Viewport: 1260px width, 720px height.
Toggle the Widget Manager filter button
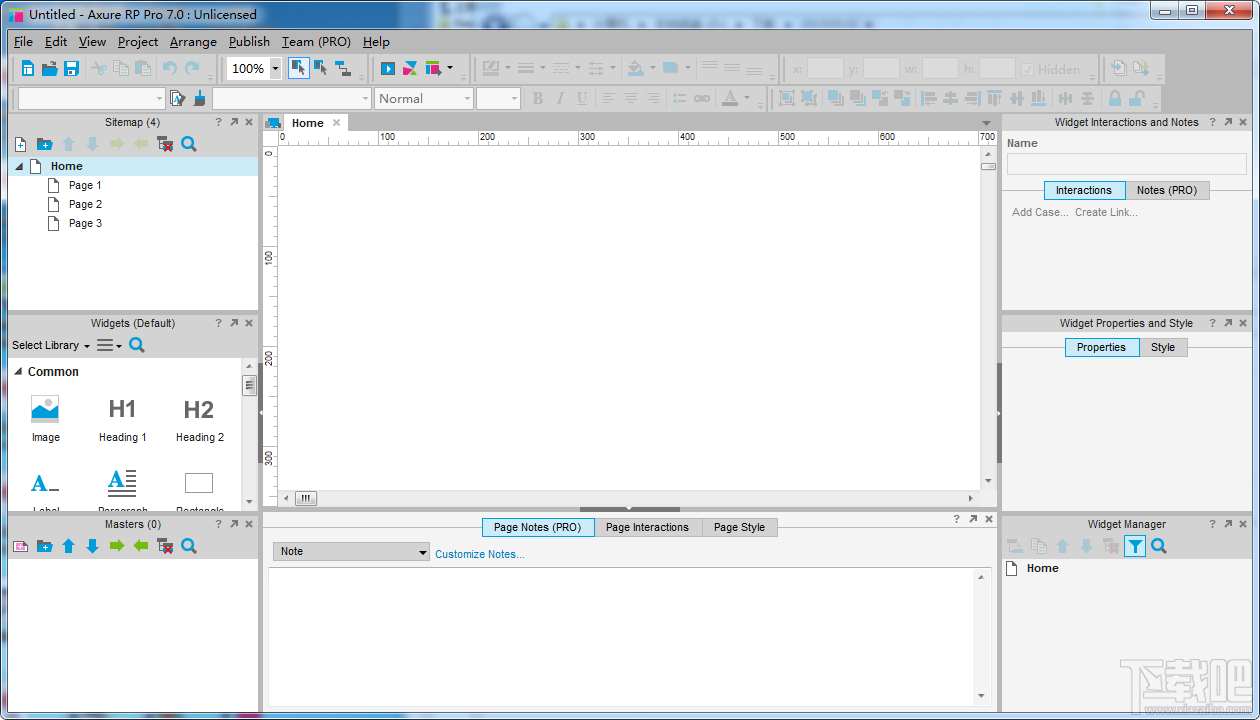point(1135,546)
